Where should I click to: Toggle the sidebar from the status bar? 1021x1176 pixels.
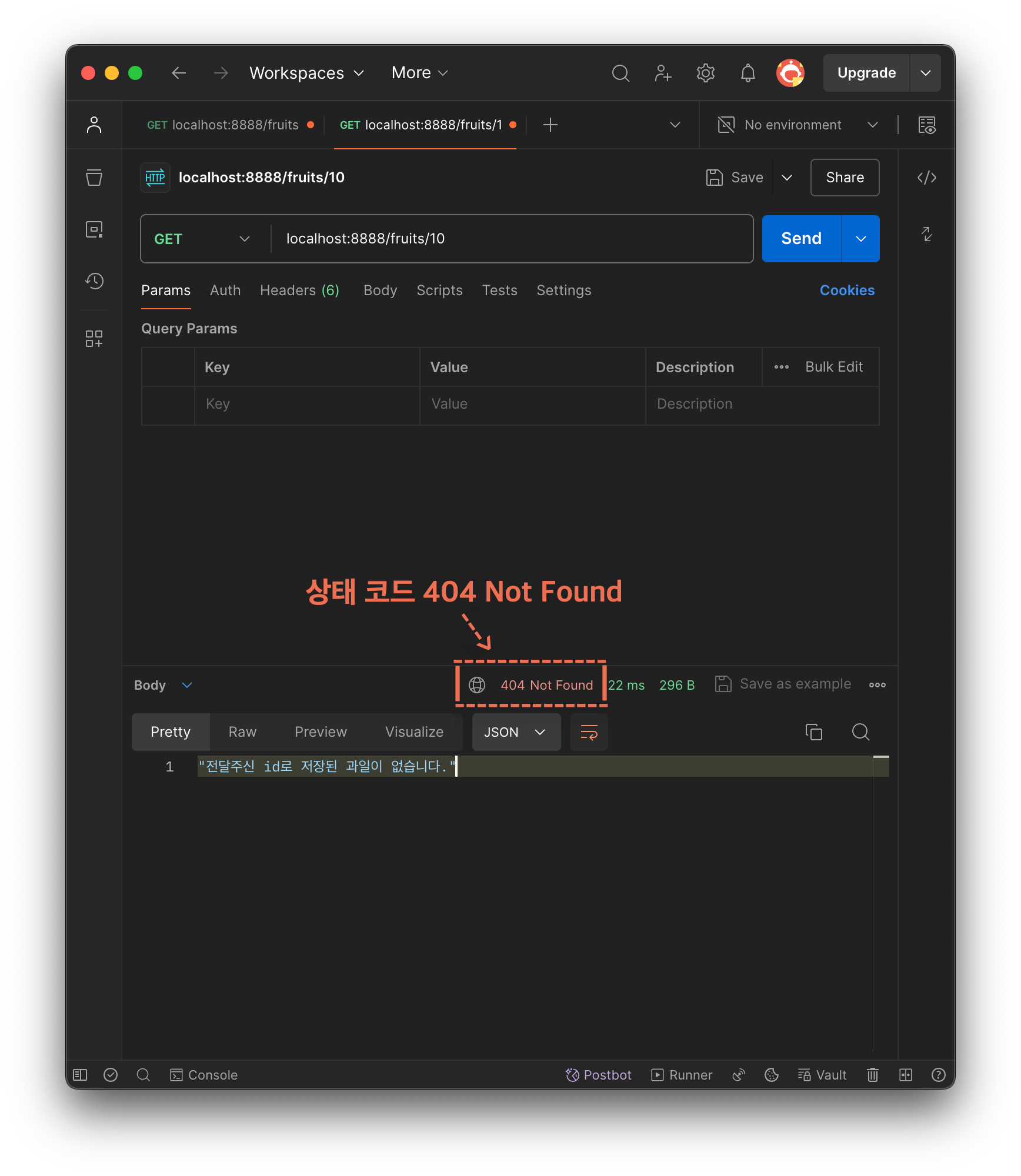point(80,1075)
